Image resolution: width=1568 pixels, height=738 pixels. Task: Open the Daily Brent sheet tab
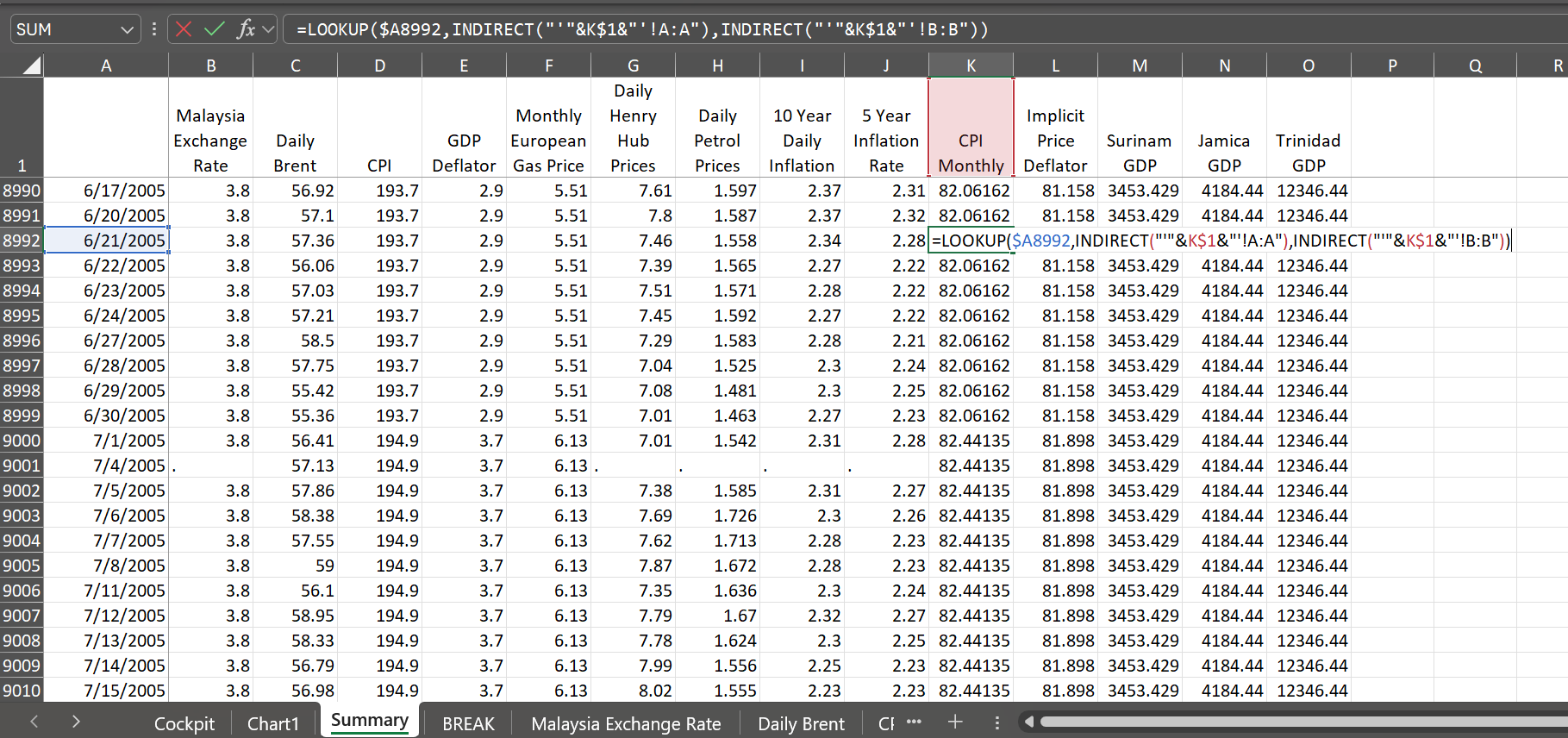(x=801, y=723)
